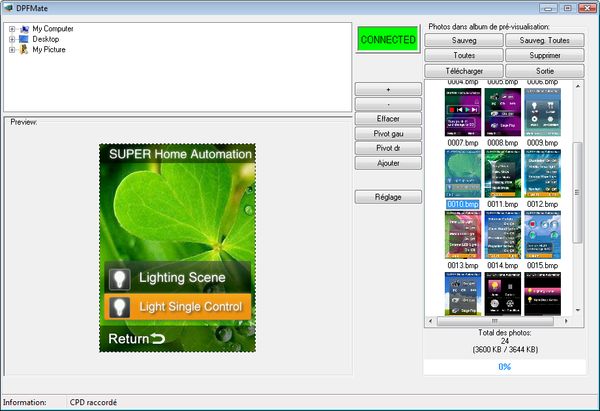
Task: Click the Supprimer button
Action: click(545, 55)
